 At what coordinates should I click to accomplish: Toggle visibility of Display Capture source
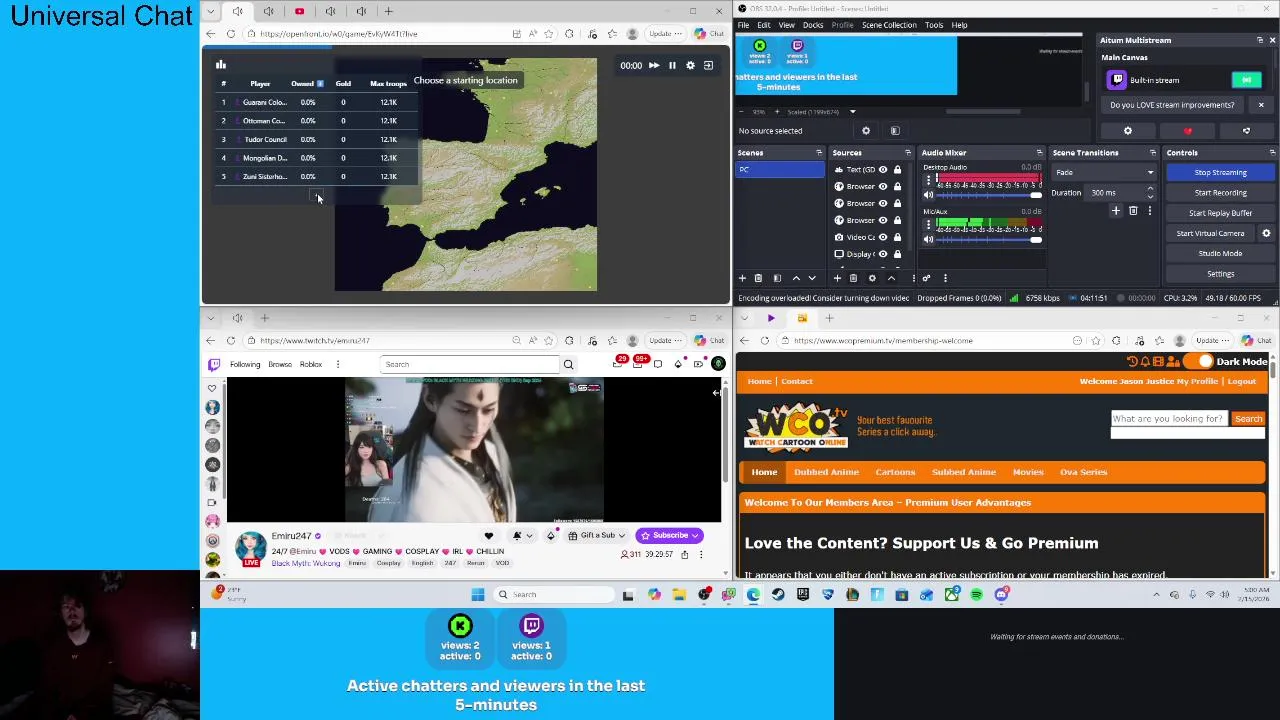(883, 254)
